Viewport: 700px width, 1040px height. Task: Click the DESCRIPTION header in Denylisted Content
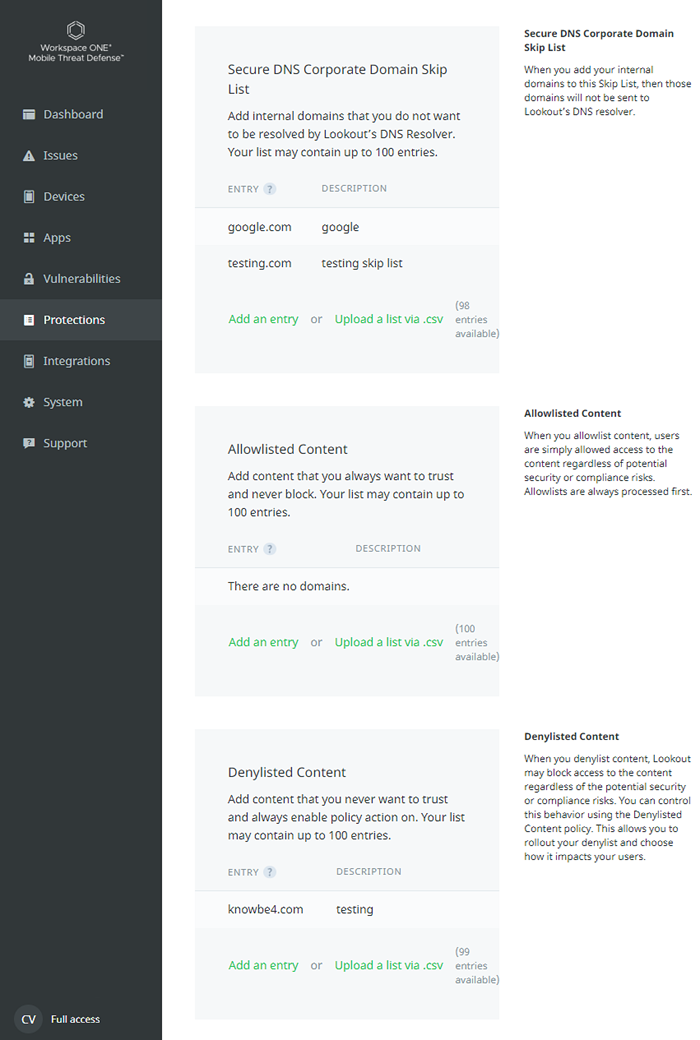pyautogui.click(x=368, y=872)
